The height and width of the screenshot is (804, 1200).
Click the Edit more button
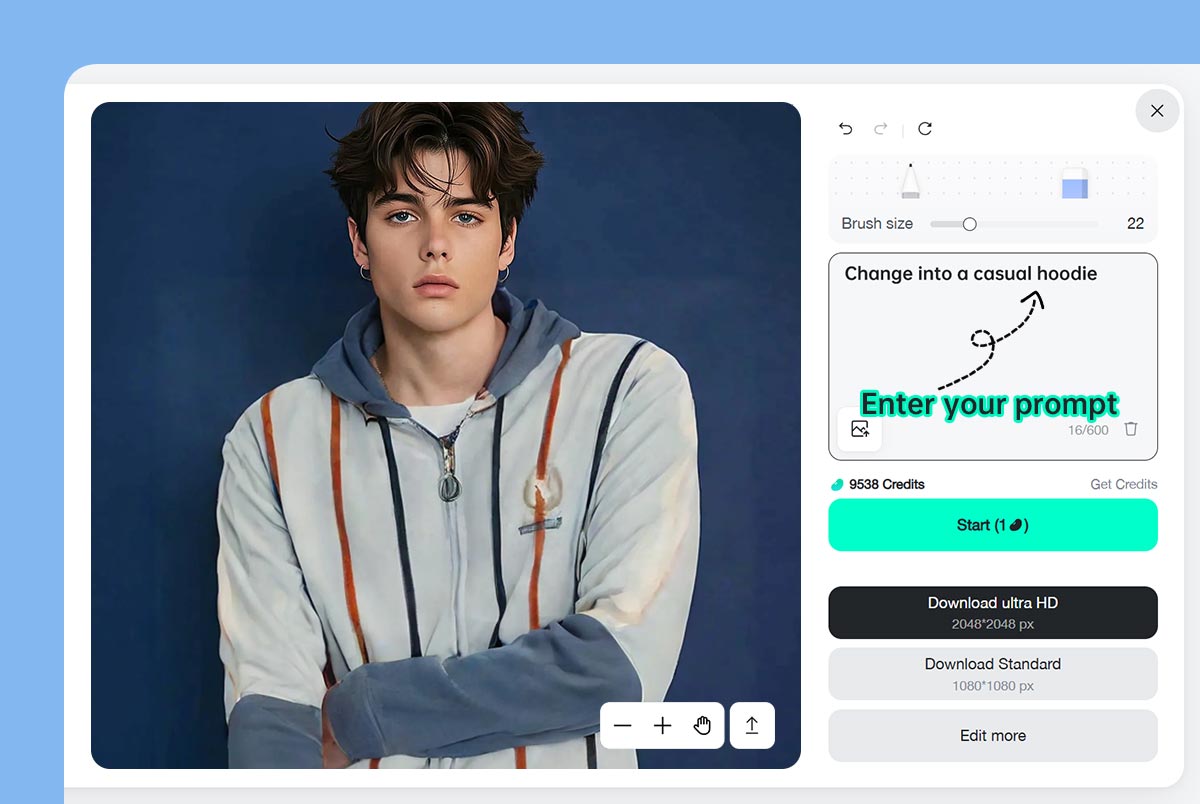[993, 736]
